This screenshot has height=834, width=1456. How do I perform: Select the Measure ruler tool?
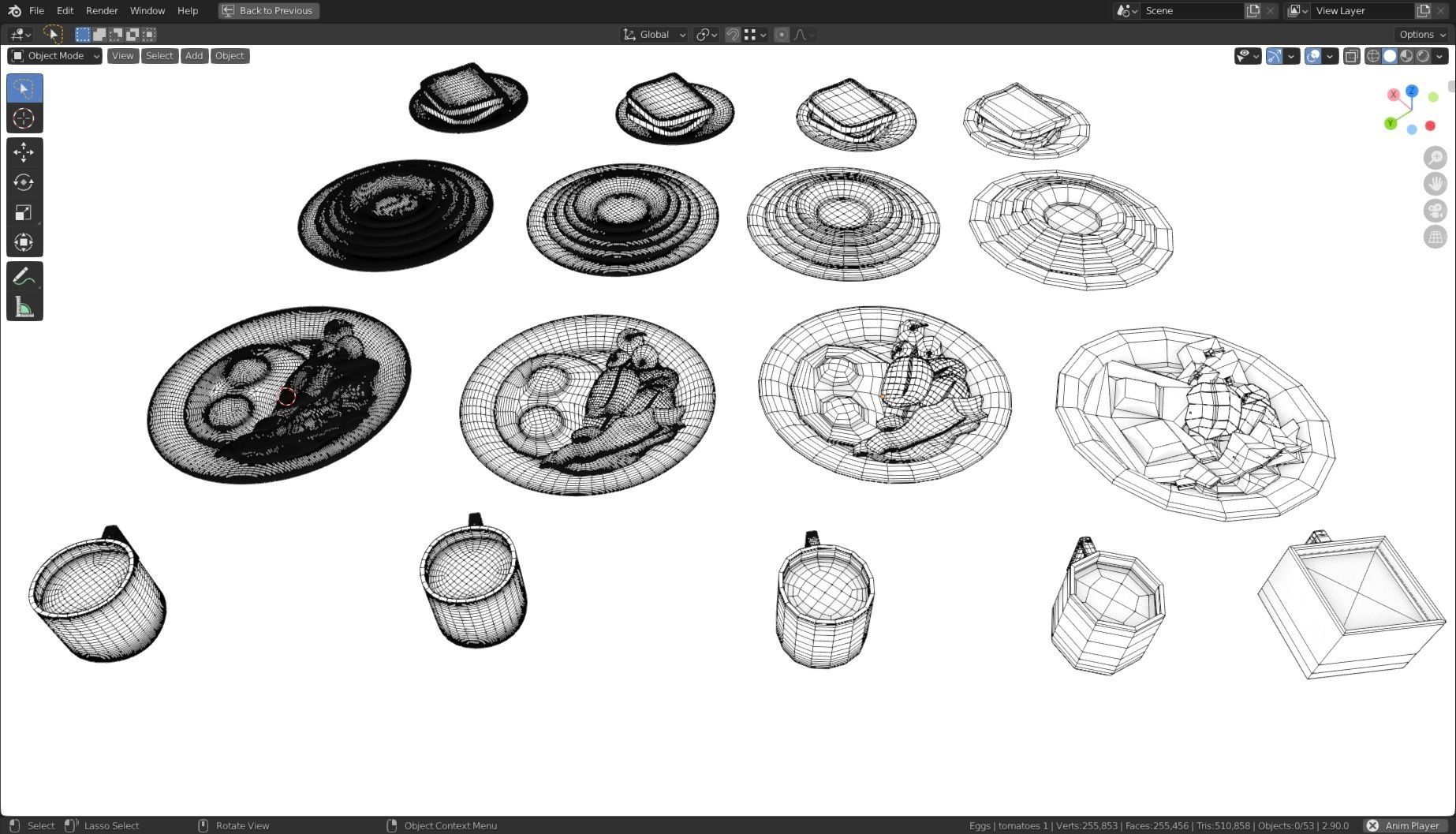coord(24,306)
